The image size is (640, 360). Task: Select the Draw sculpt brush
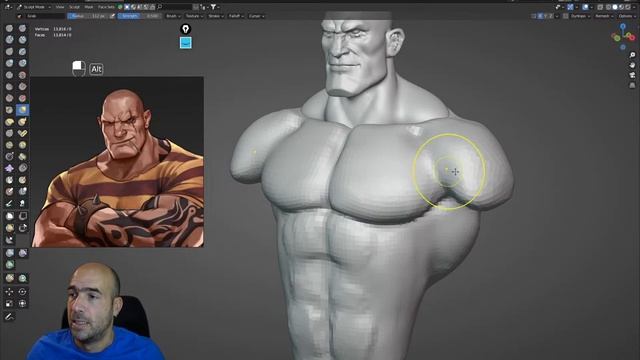(9, 28)
